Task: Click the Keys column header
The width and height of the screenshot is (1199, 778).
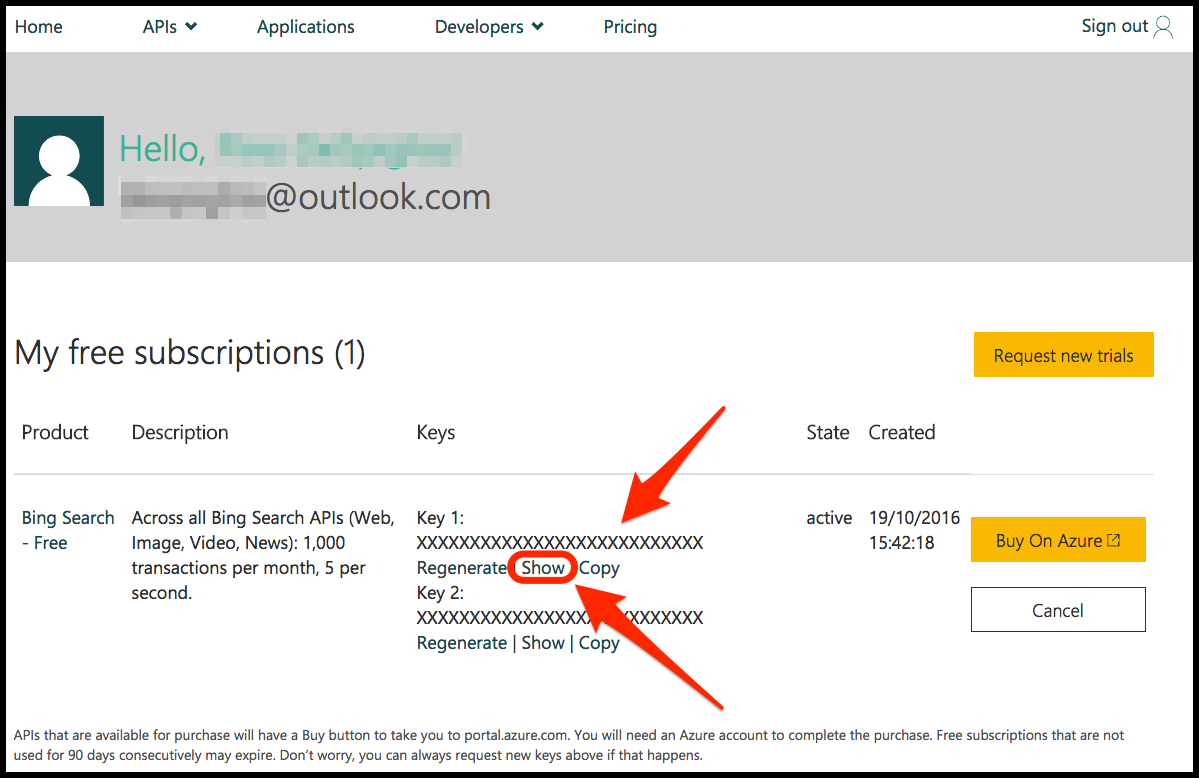Action: 436,432
